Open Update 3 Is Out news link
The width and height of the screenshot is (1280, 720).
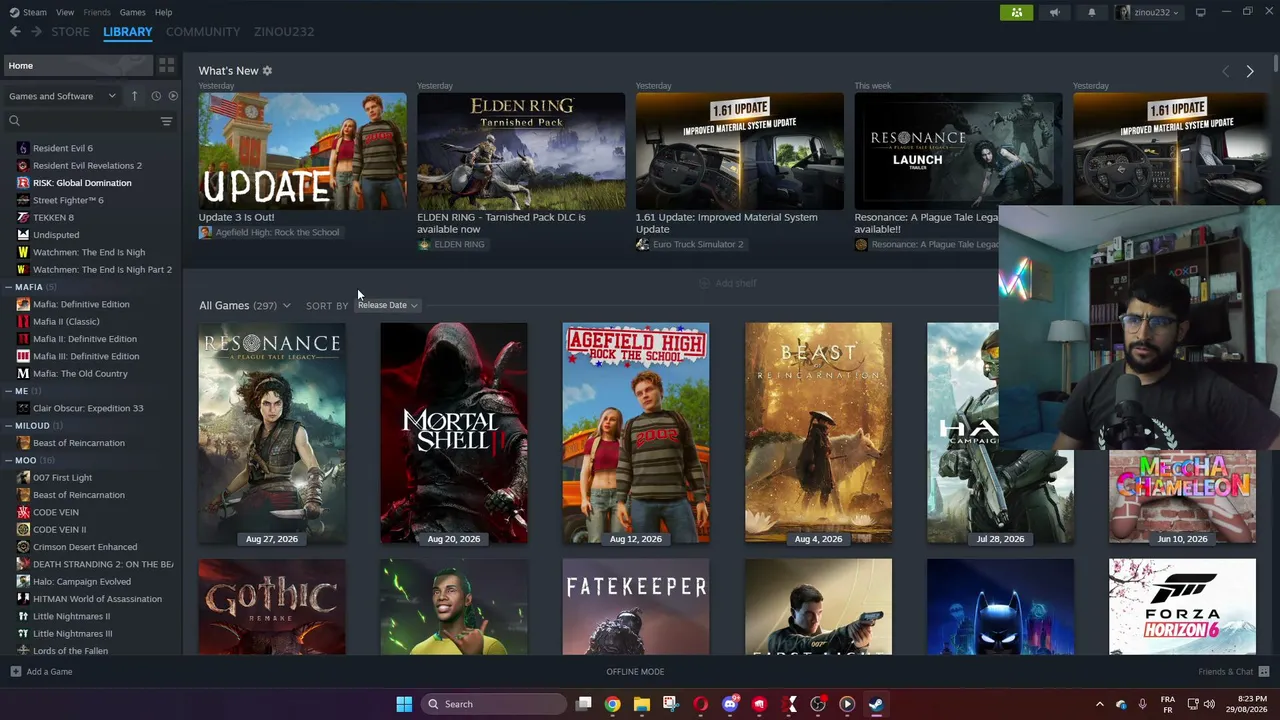pyautogui.click(x=236, y=217)
